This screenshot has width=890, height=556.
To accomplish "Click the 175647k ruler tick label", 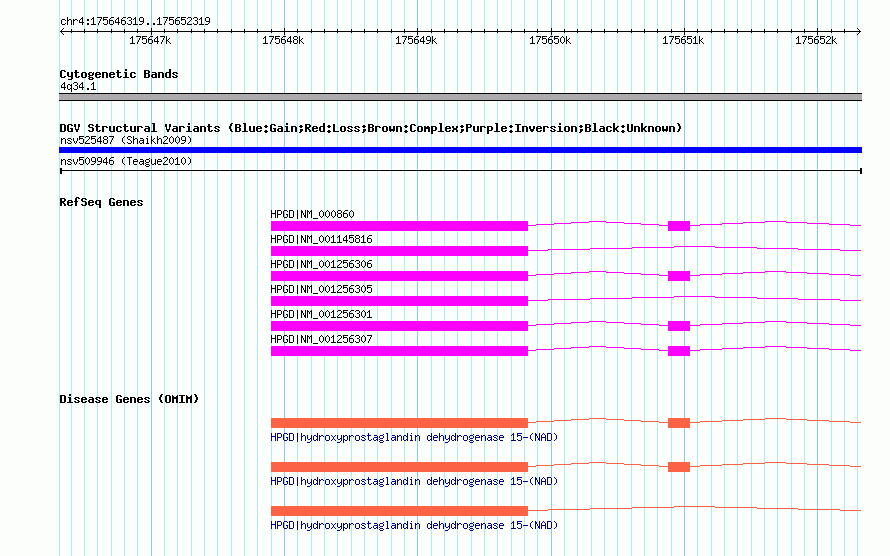I will 150,40.
